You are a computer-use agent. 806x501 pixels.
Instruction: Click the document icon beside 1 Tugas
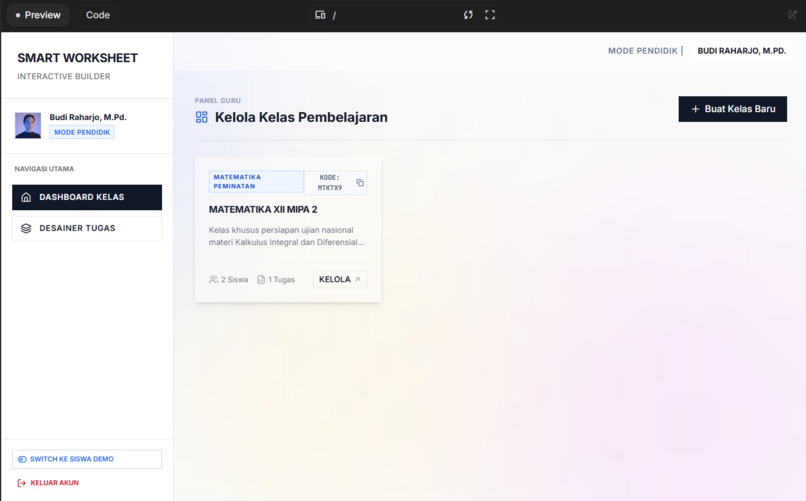(x=261, y=280)
